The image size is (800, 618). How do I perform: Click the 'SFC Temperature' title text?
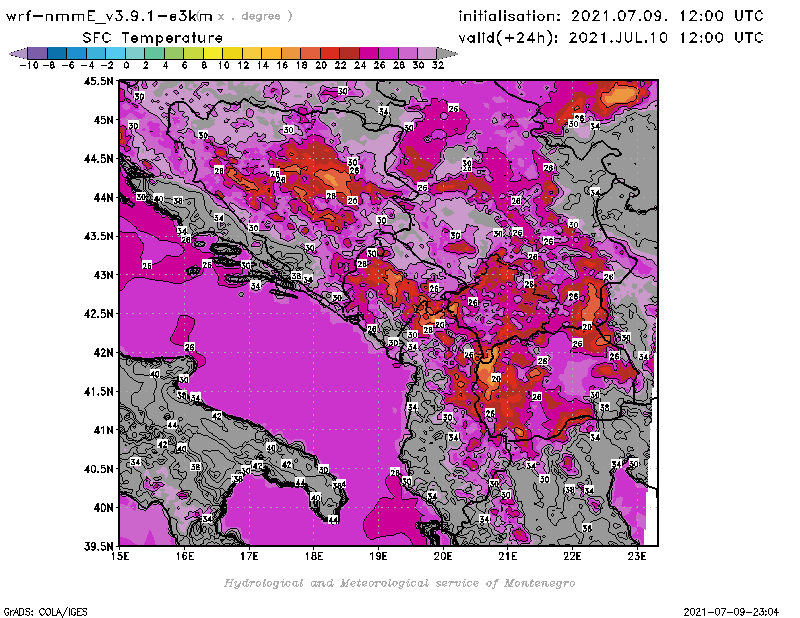pyautogui.click(x=153, y=38)
